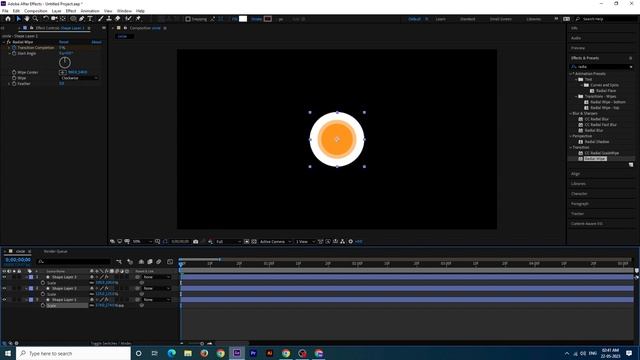The image size is (640, 360).
Task: Collapse Blur & Sharpen category
Action: [571, 113]
